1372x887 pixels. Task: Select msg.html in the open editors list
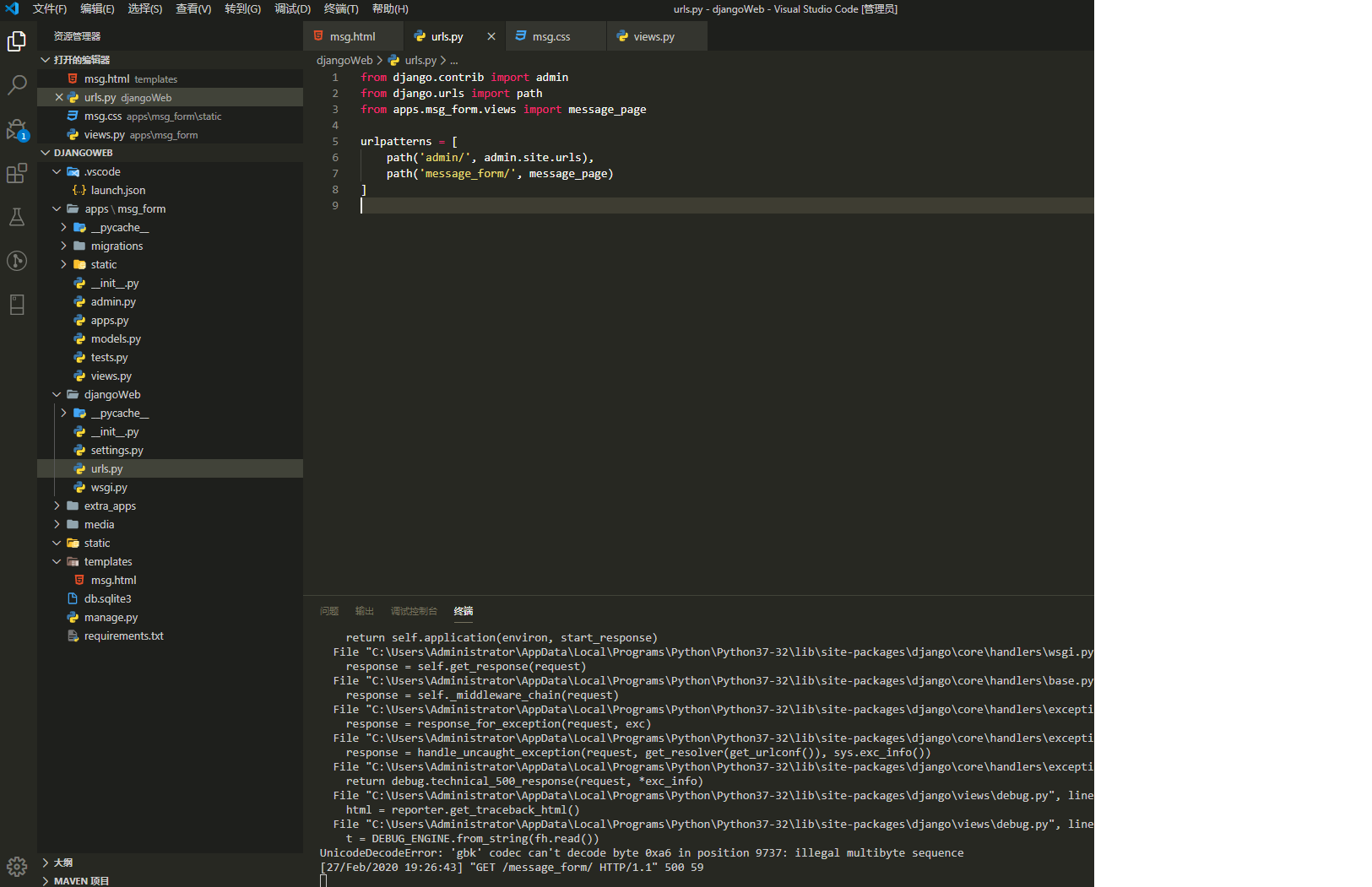click(x=170, y=78)
